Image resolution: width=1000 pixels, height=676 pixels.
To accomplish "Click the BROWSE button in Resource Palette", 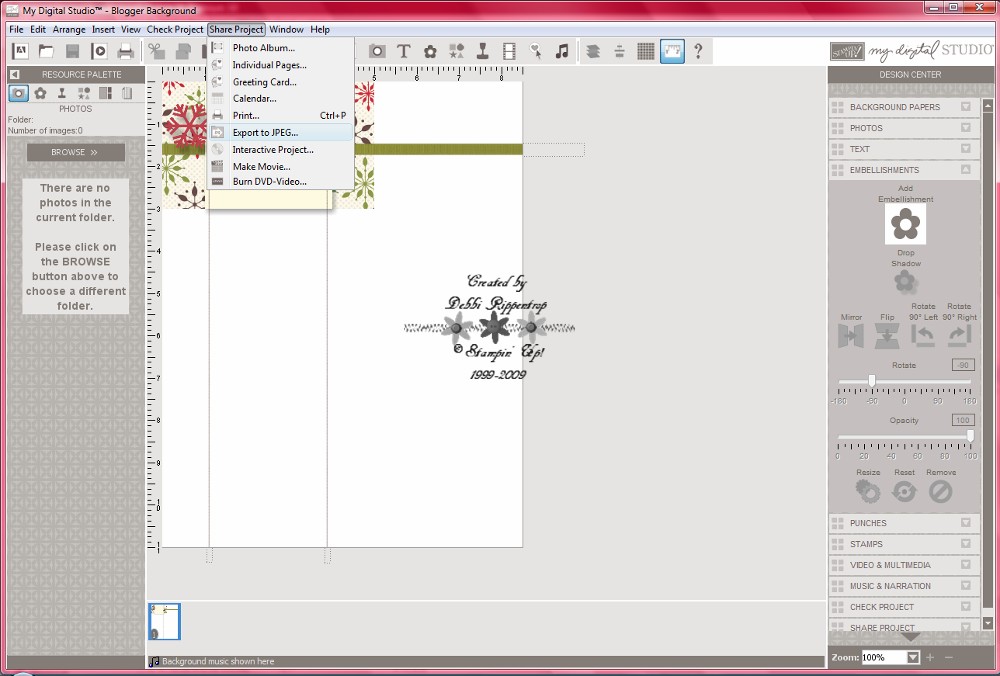I will tap(76, 152).
